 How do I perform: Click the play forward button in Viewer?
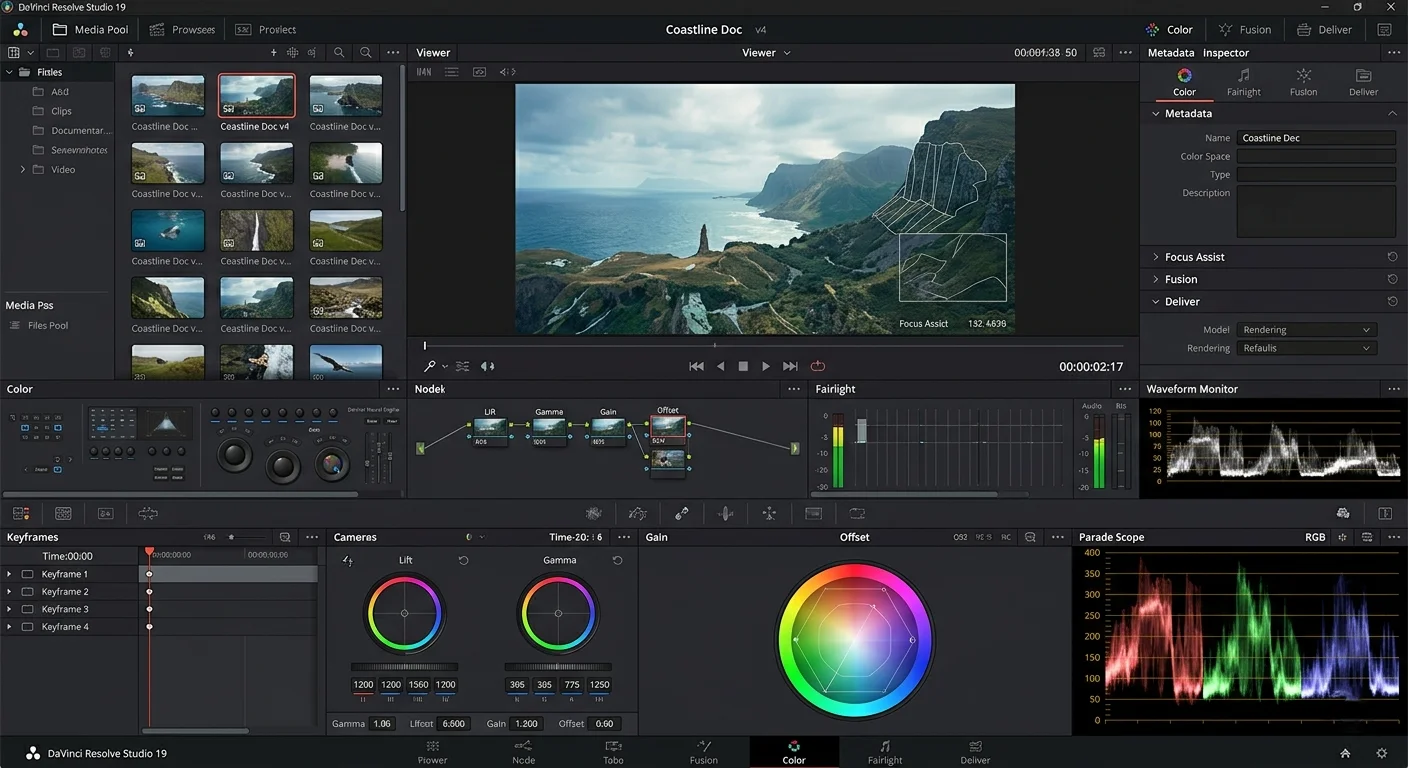766,366
